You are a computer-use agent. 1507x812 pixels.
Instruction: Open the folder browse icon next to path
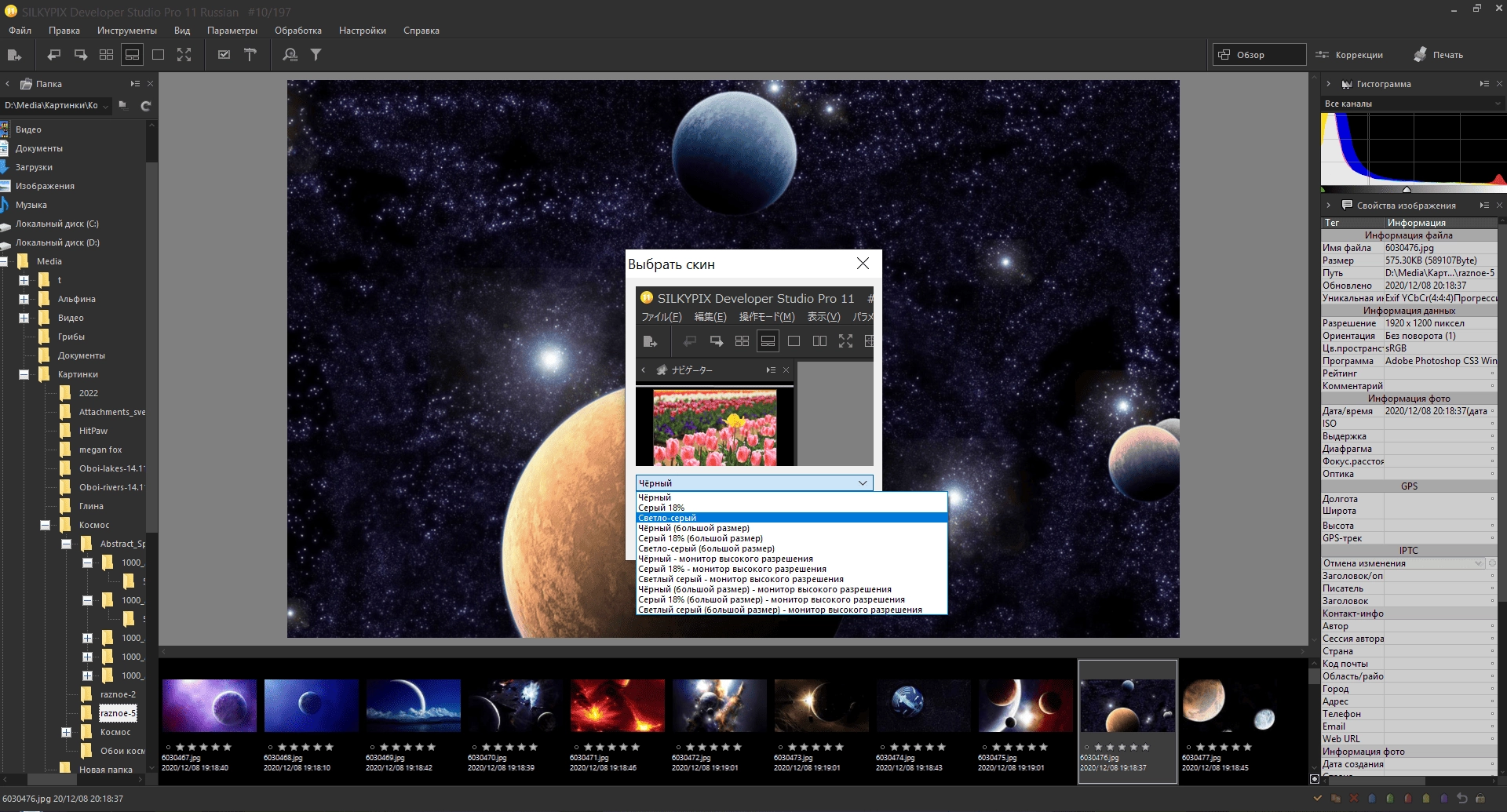pyautogui.click(x=122, y=105)
